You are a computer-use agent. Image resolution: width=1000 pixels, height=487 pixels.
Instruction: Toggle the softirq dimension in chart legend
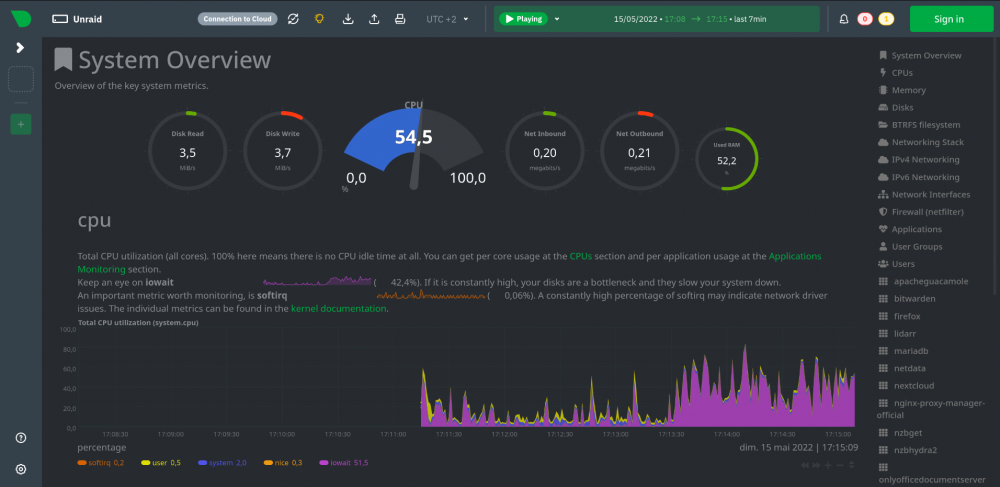click(x=101, y=462)
